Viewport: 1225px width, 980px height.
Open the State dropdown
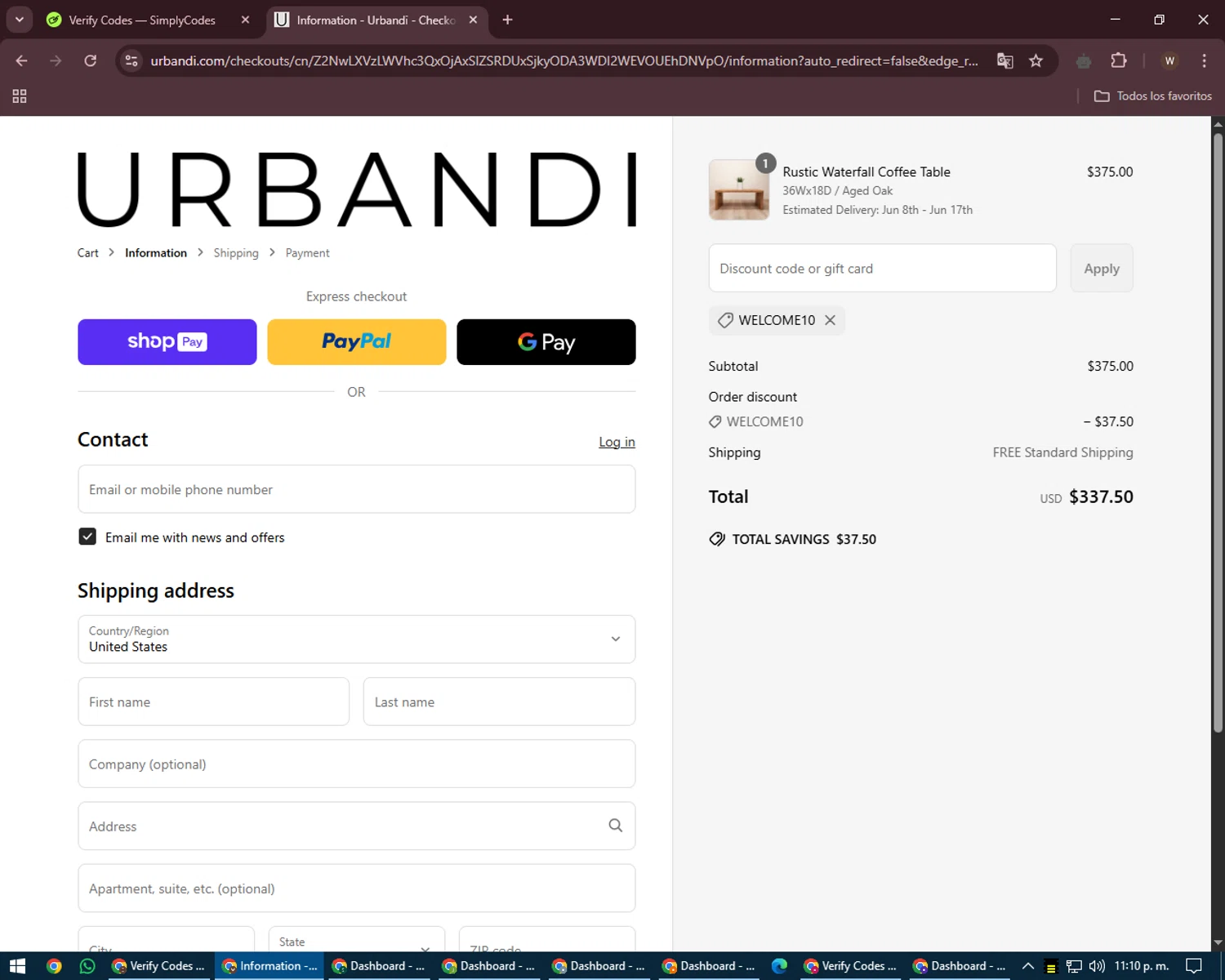[357, 939]
